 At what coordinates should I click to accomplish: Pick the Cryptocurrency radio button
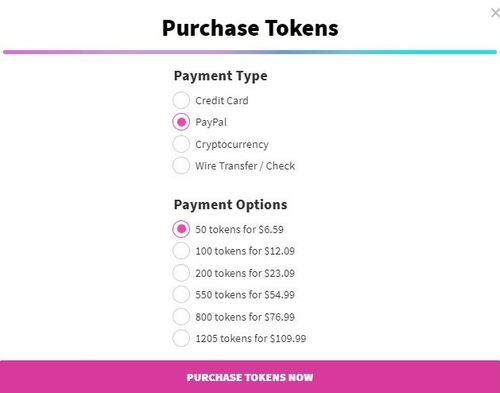[181, 144]
